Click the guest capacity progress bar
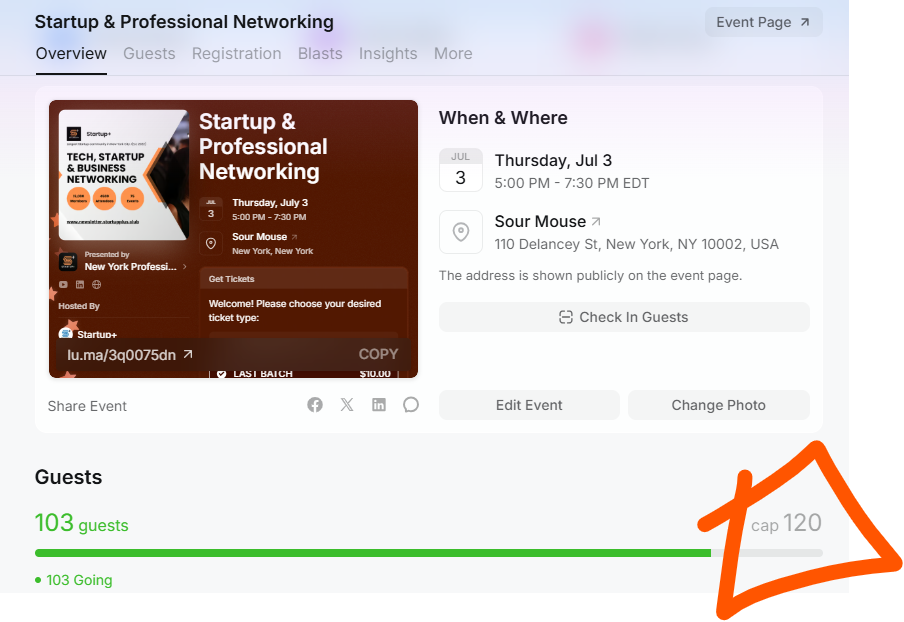904x622 pixels. 428,553
